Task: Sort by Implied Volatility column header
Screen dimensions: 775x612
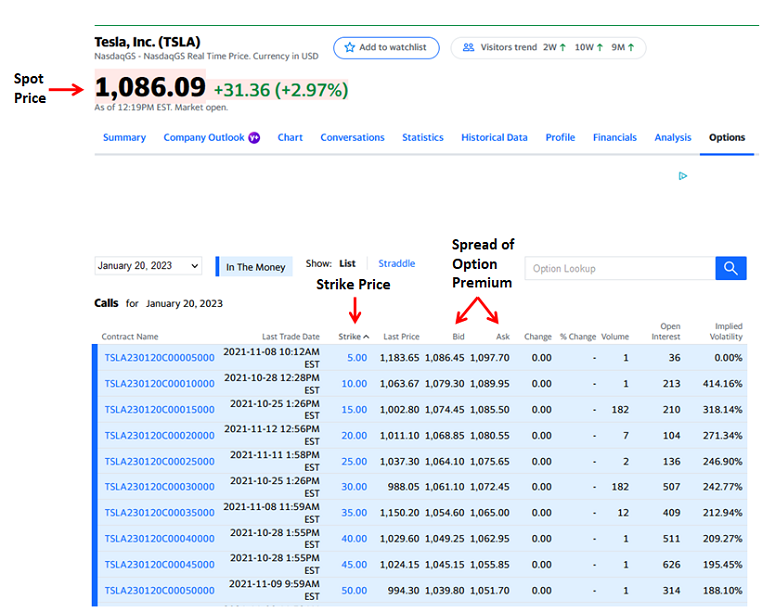Action: pos(728,331)
